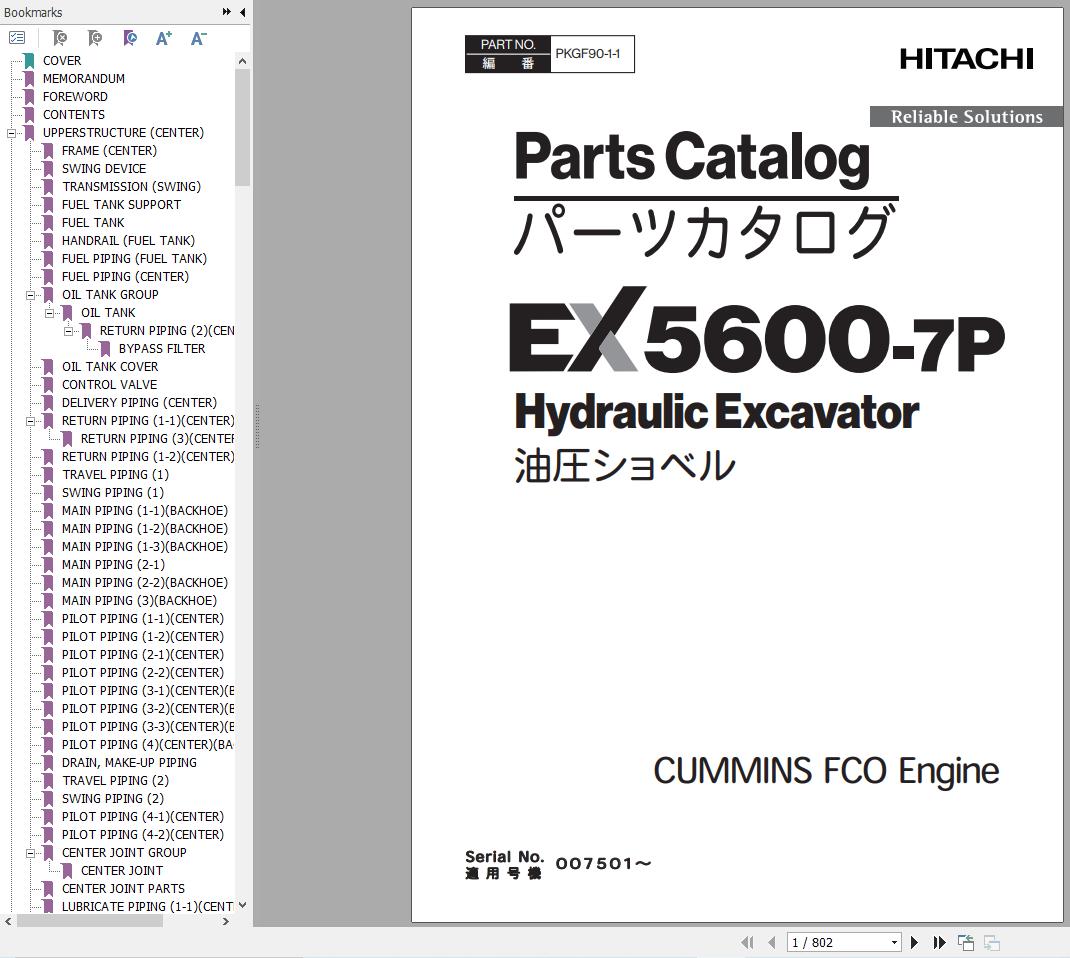Click the panel splitter grip handle
Viewport: 1070px width, 958px height.
(257, 426)
